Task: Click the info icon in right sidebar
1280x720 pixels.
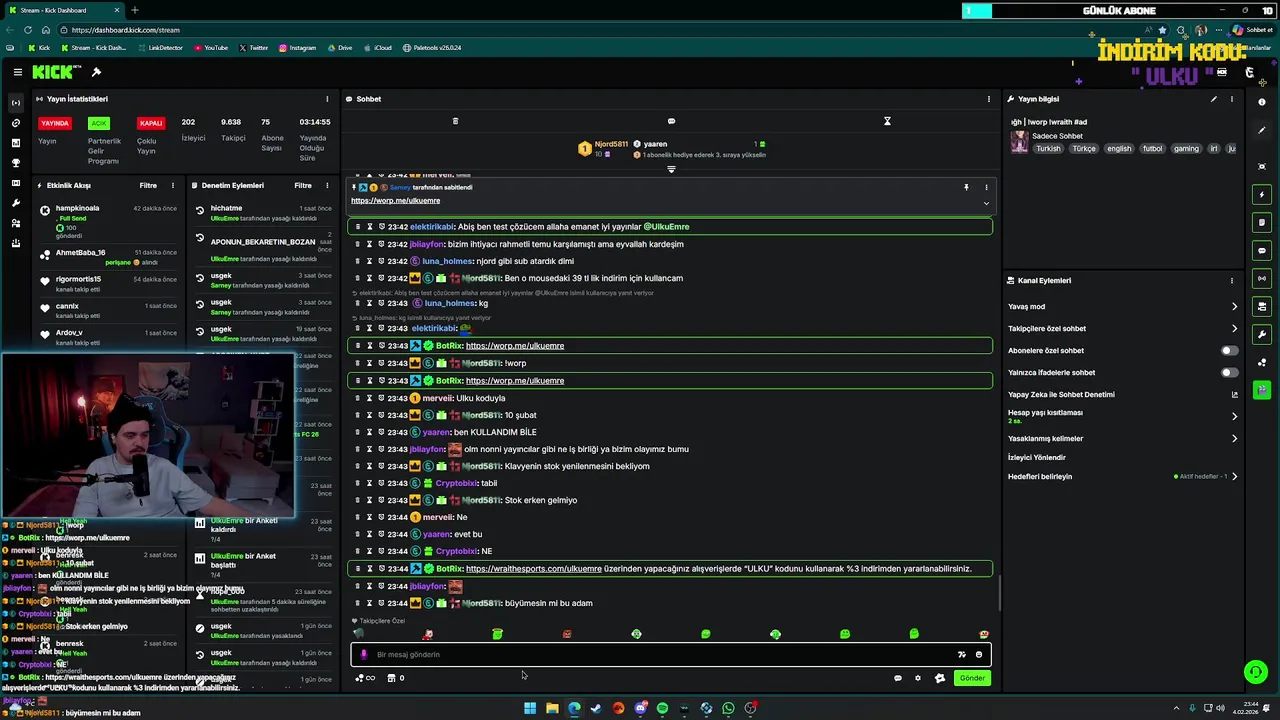Action: click(x=1262, y=102)
